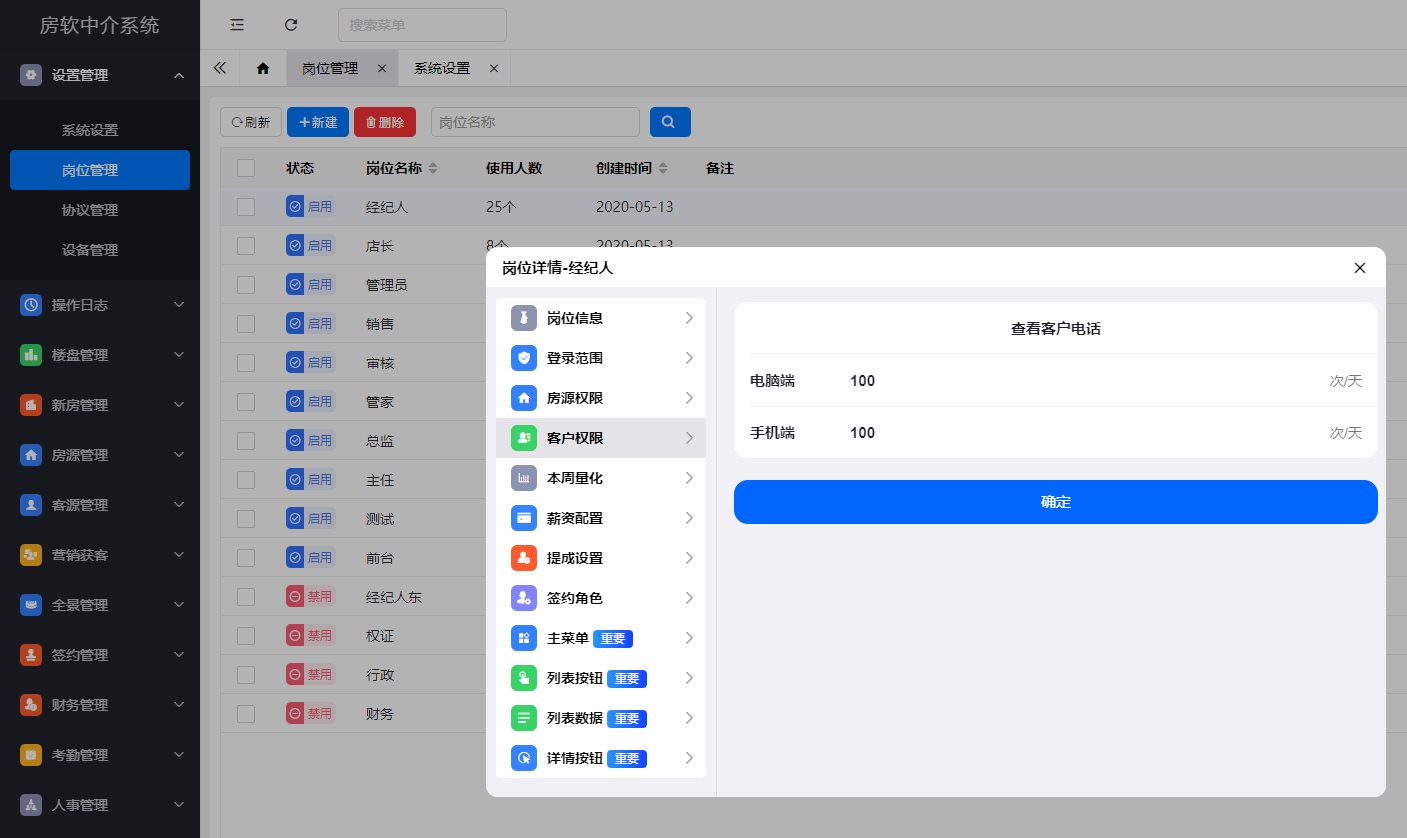This screenshot has height=838, width=1407.
Task: Open 设备管理 in sidebar submenu
Action: (90, 250)
